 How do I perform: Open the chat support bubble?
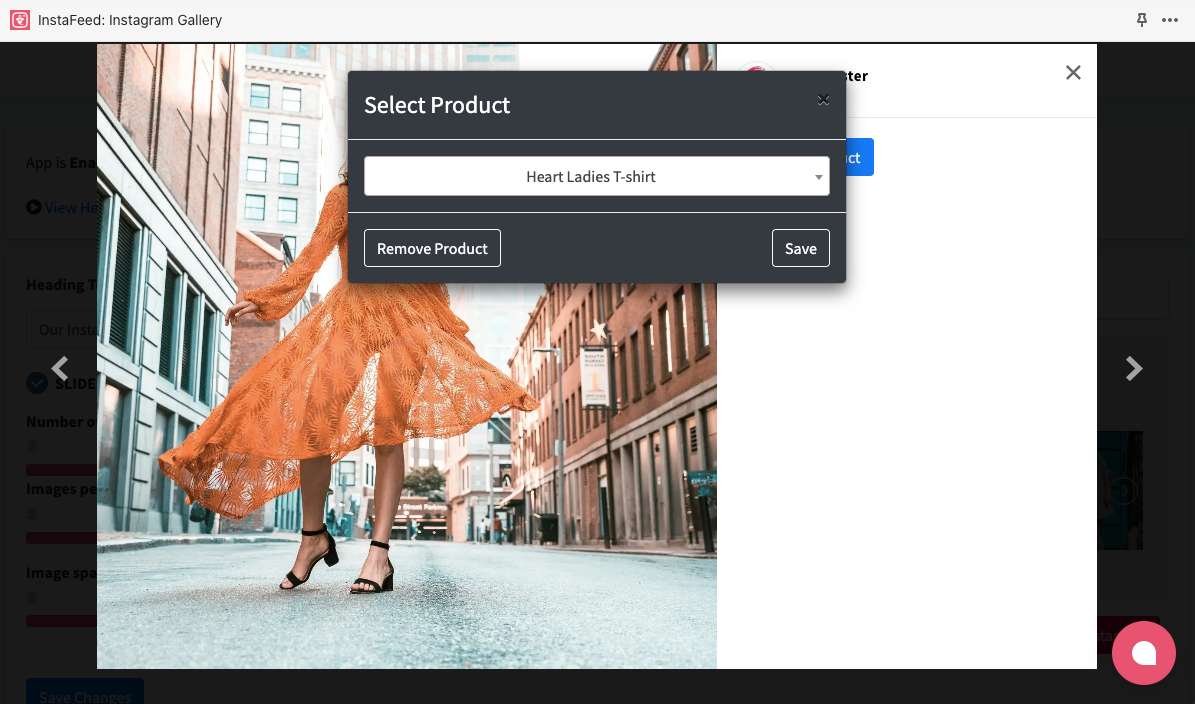(x=1143, y=653)
